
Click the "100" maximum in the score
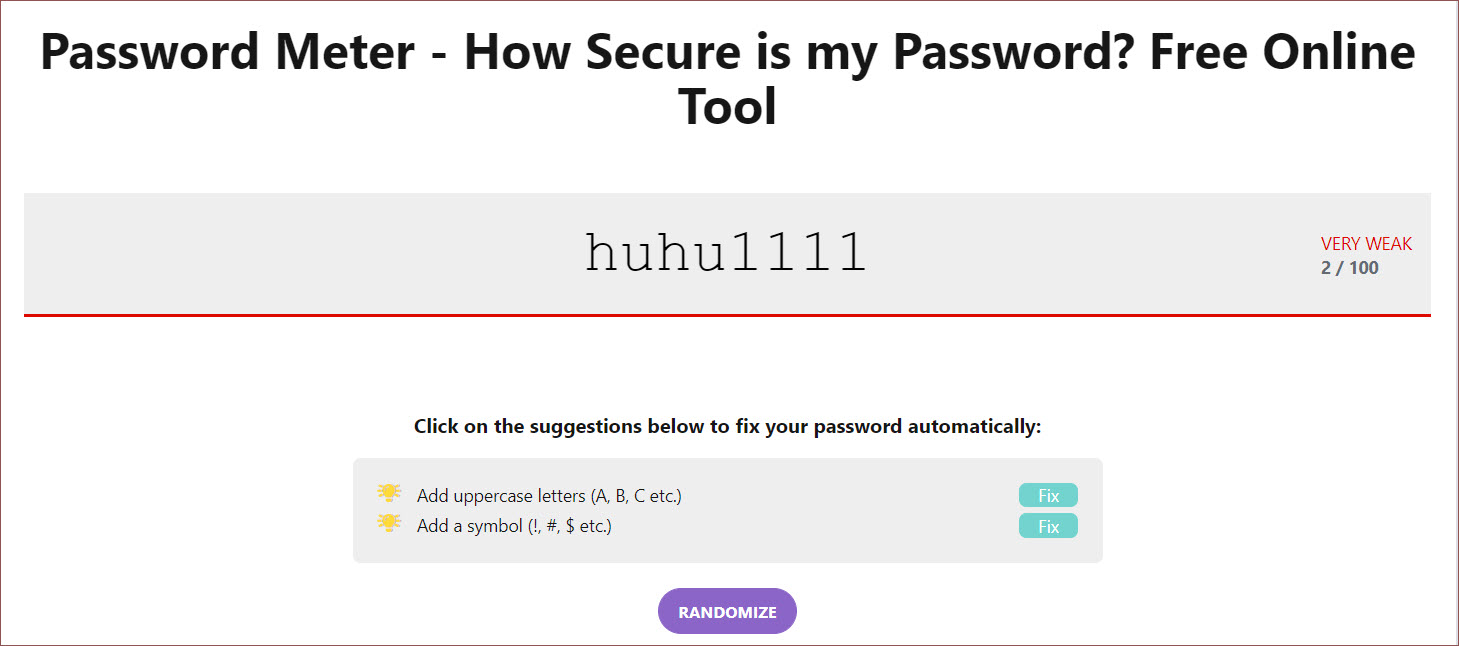1363,268
